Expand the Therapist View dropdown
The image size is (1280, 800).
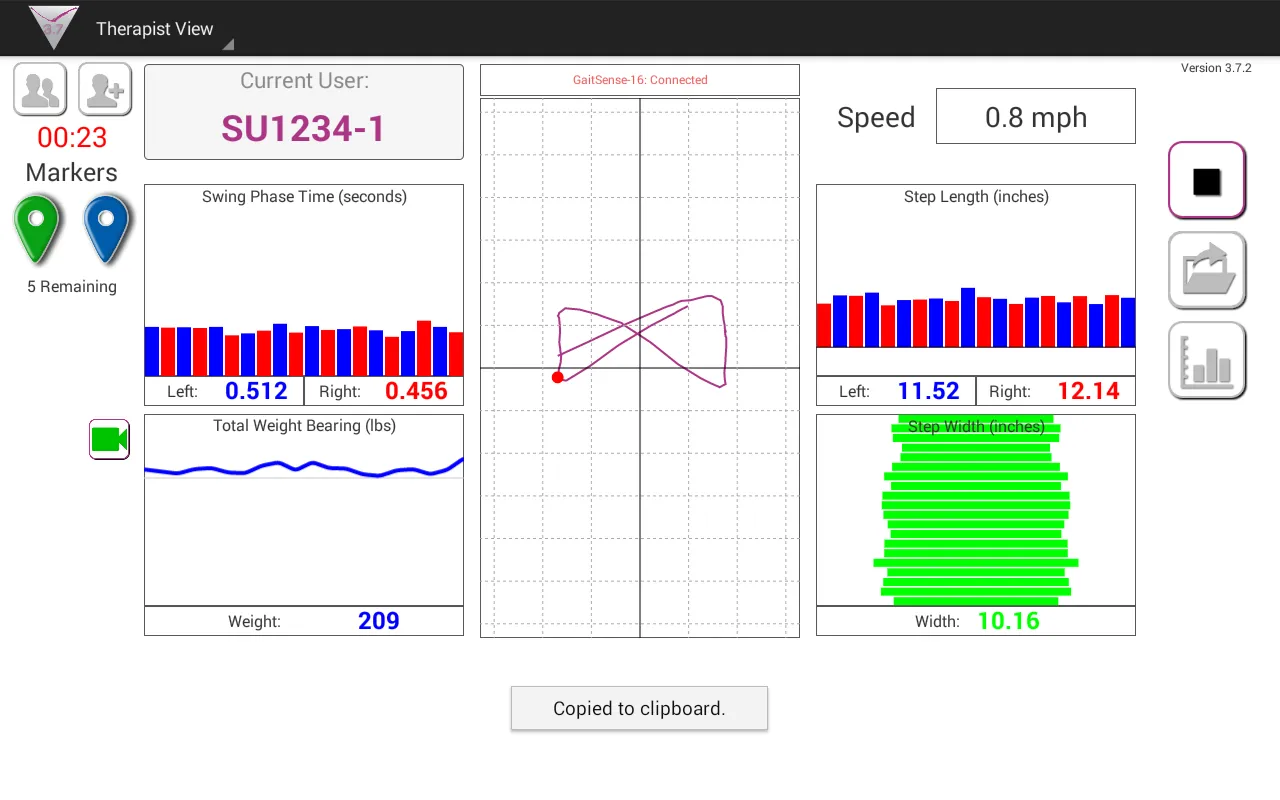coord(164,29)
